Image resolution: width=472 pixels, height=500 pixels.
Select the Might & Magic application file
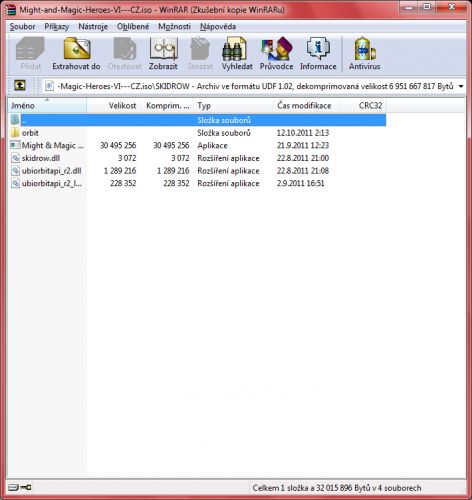click(47, 145)
